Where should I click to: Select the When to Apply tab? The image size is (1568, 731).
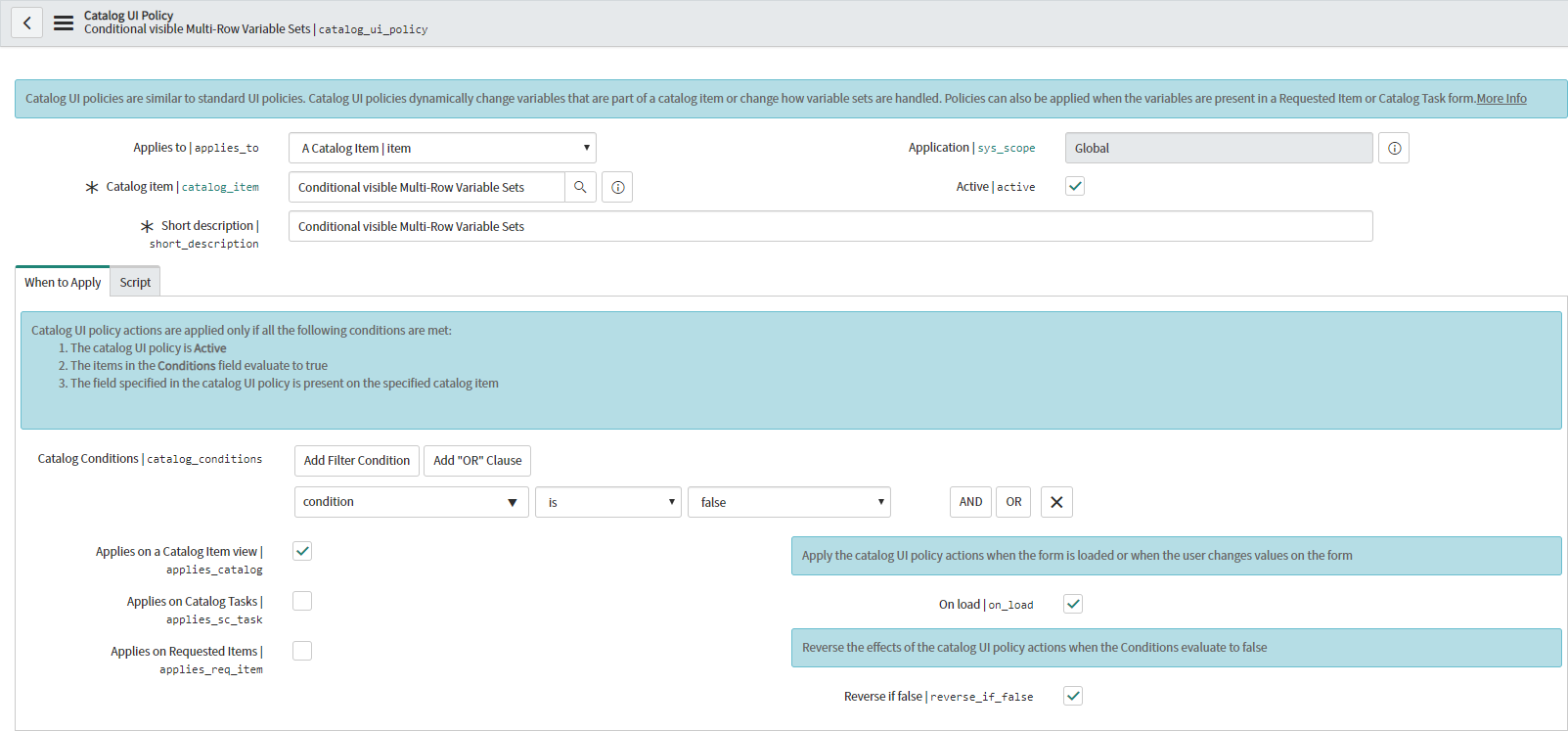[63, 282]
